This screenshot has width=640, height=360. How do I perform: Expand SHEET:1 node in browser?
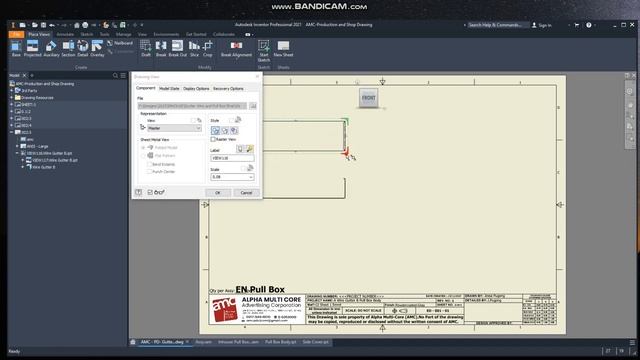11,104
